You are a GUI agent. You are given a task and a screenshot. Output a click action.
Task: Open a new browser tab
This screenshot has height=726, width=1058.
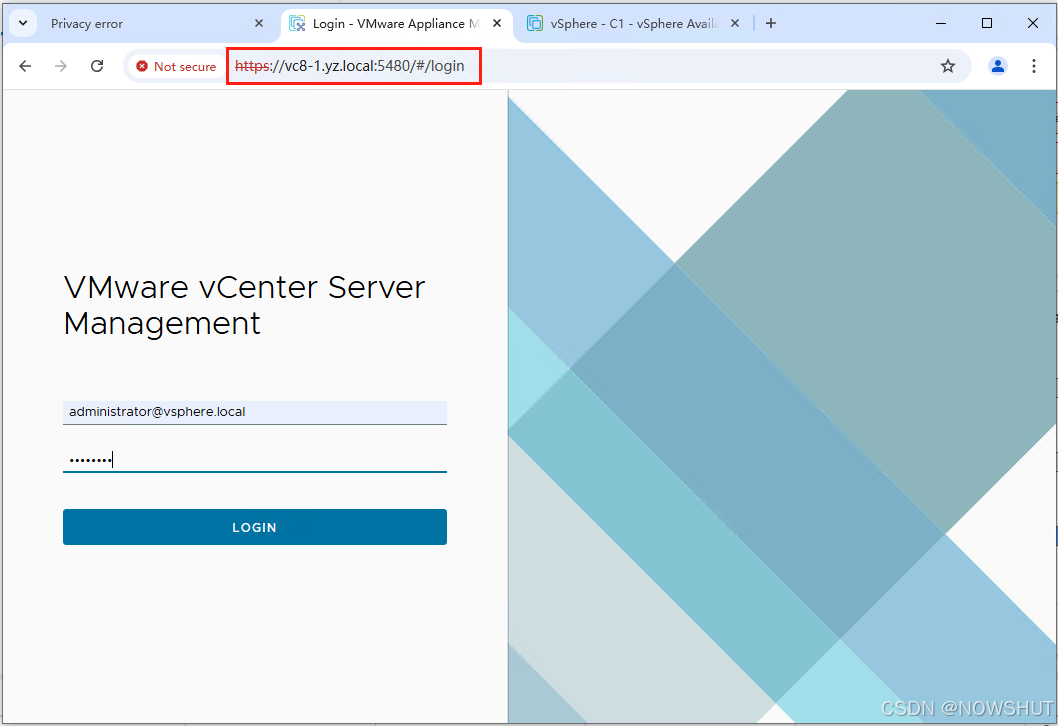[771, 24]
